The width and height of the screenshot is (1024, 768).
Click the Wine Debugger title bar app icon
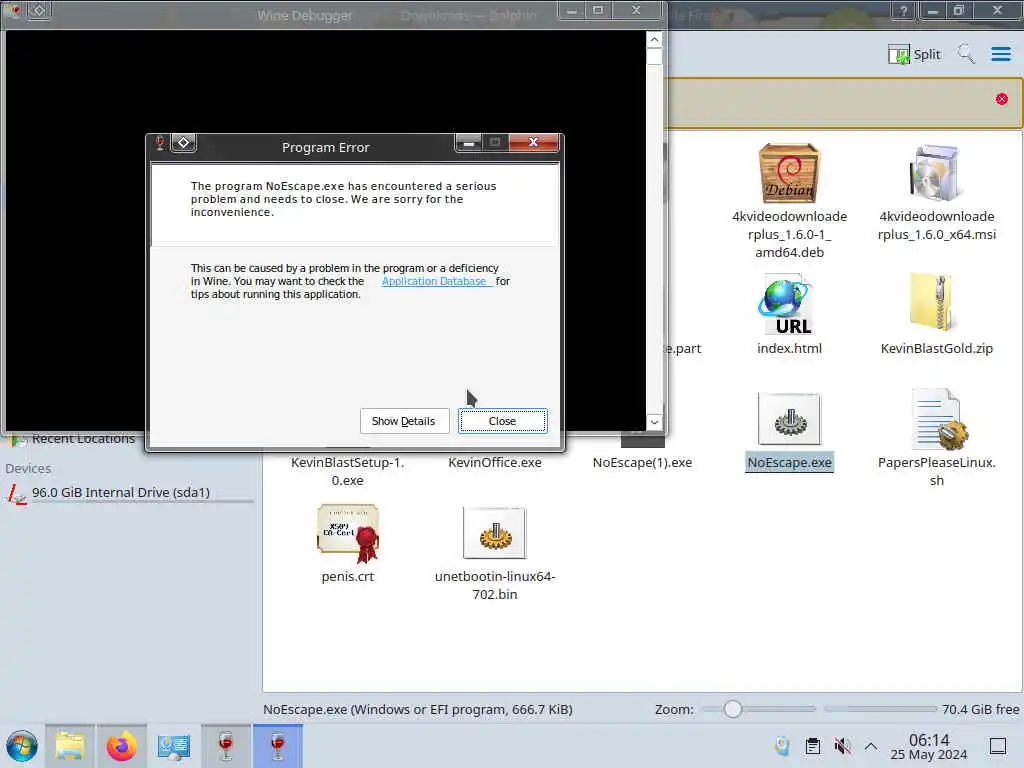pos(12,10)
